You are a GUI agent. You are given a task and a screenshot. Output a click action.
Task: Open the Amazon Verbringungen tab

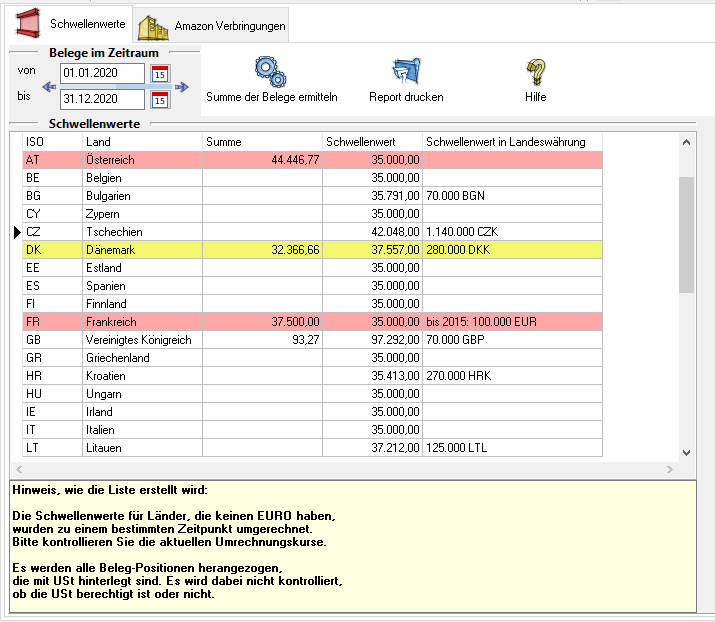(212, 26)
